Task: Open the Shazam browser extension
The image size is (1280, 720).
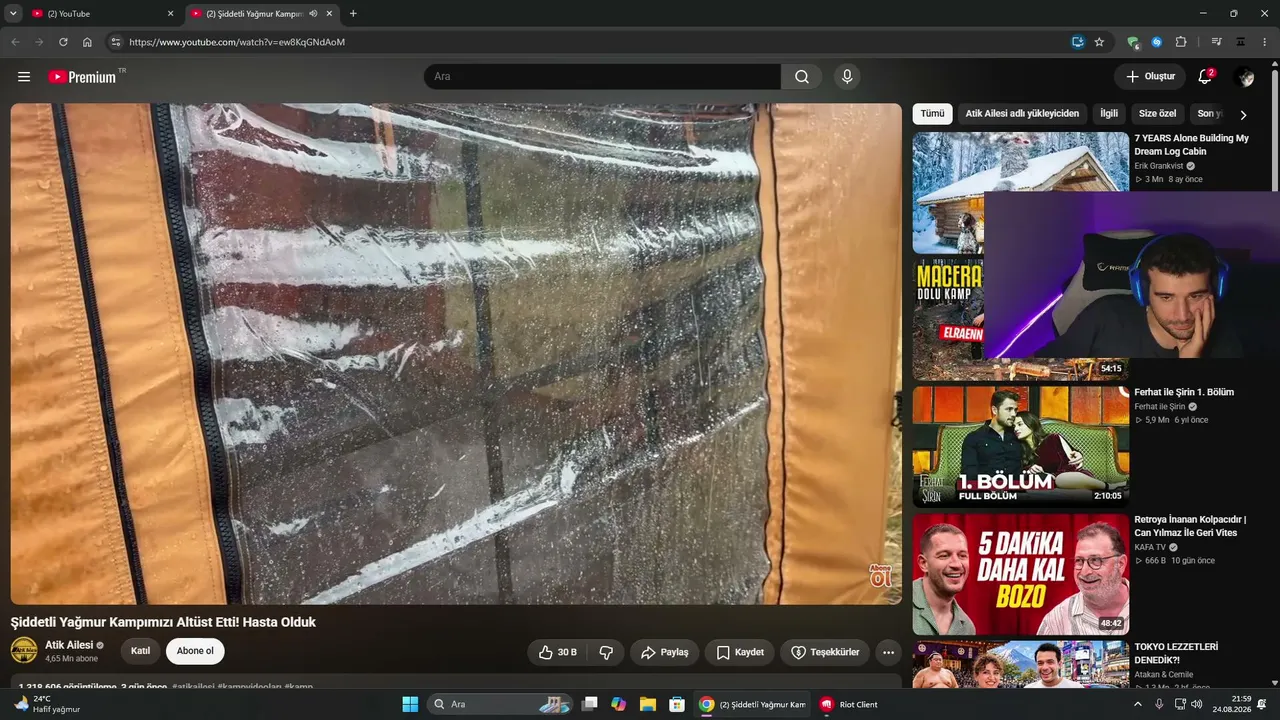Action: pyautogui.click(x=1156, y=42)
